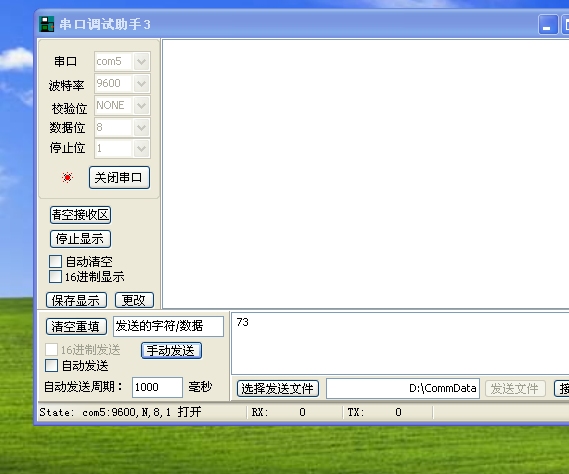Click the 停止显示 button
Image resolution: width=569 pixels, height=474 pixels.
coord(80,239)
